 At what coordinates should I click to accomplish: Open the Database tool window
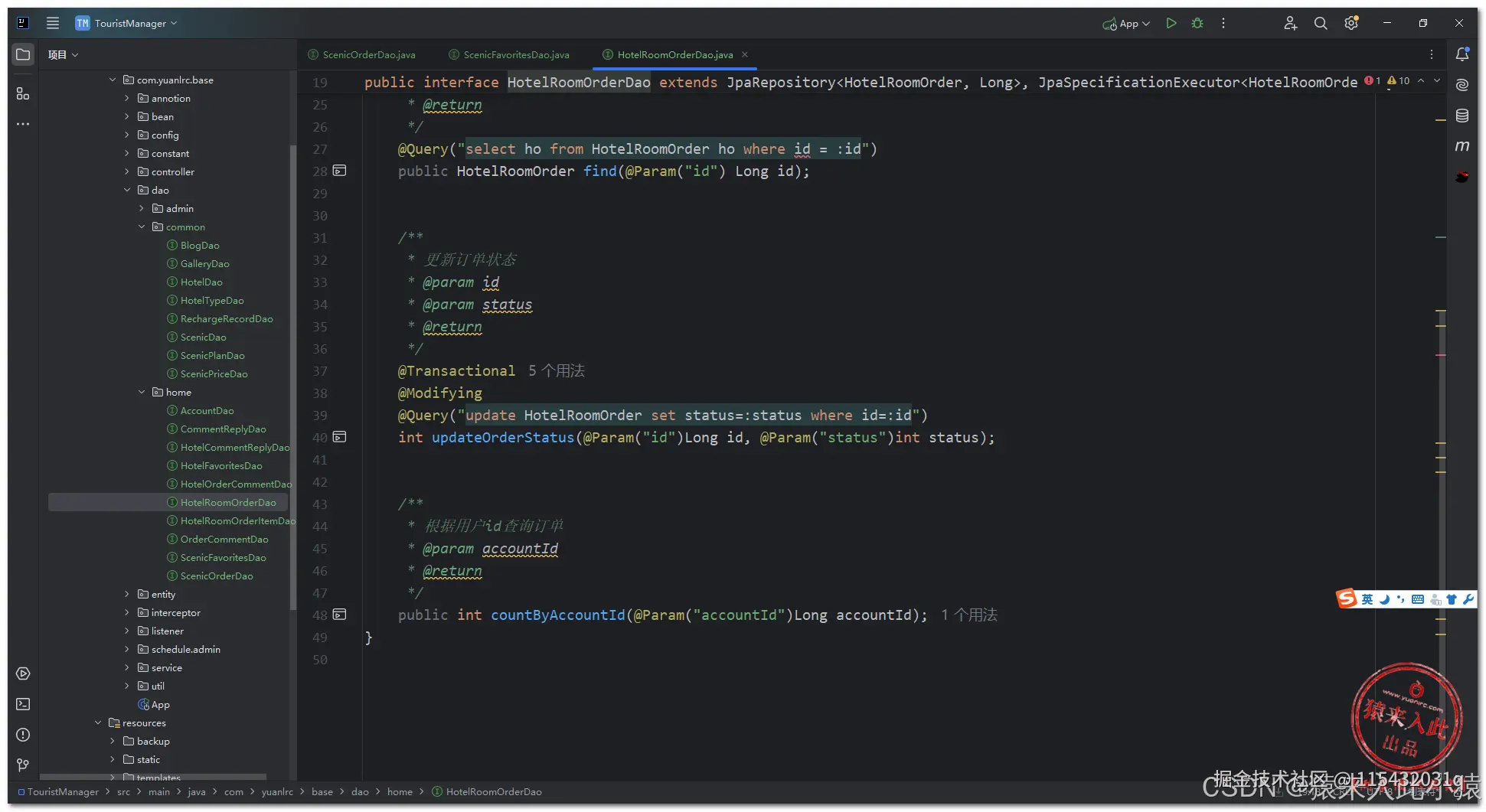(1462, 116)
